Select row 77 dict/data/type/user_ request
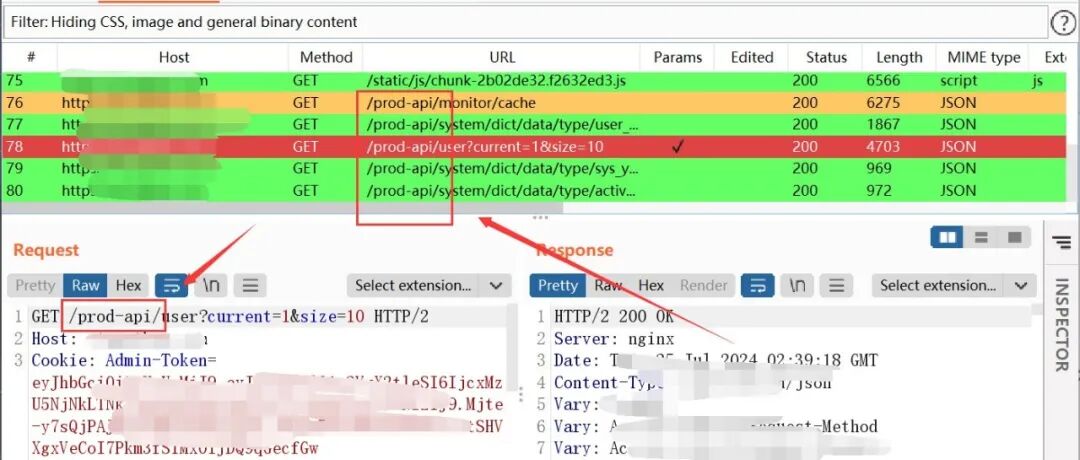This screenshot has height=460, width=1080. tap(534, 125)
